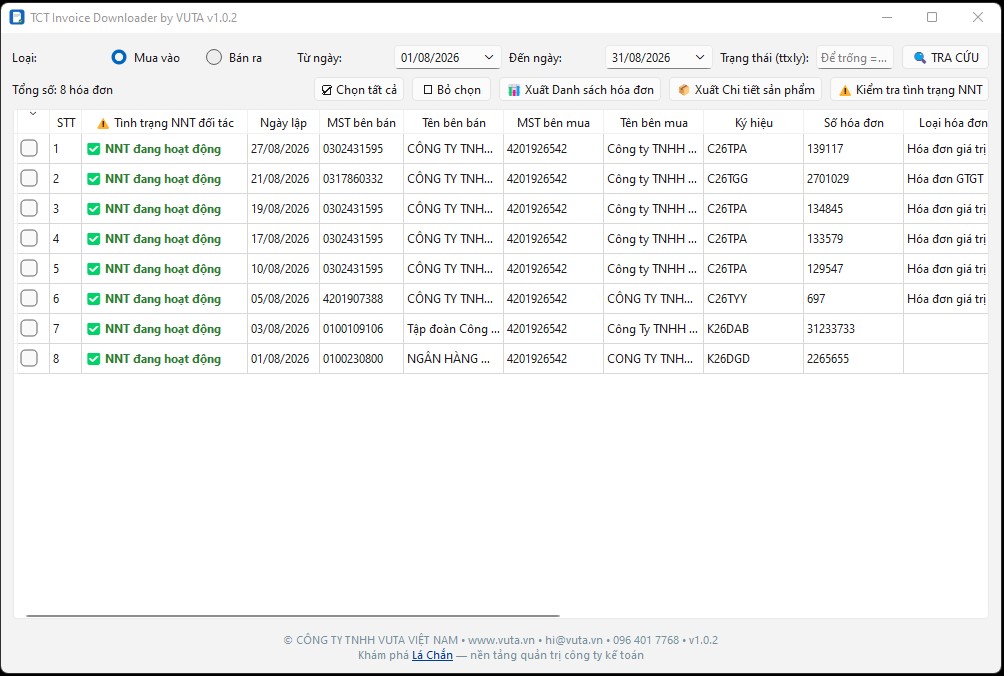1004x676 pixels.
Task: Click the Tên bên bán column header
Action: click(453, 123)
